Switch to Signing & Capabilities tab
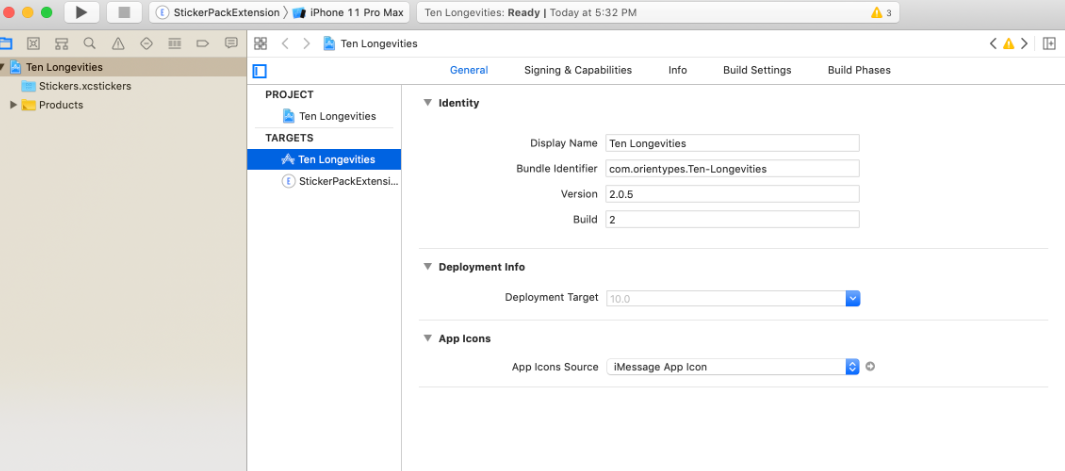 click(578, 70)
